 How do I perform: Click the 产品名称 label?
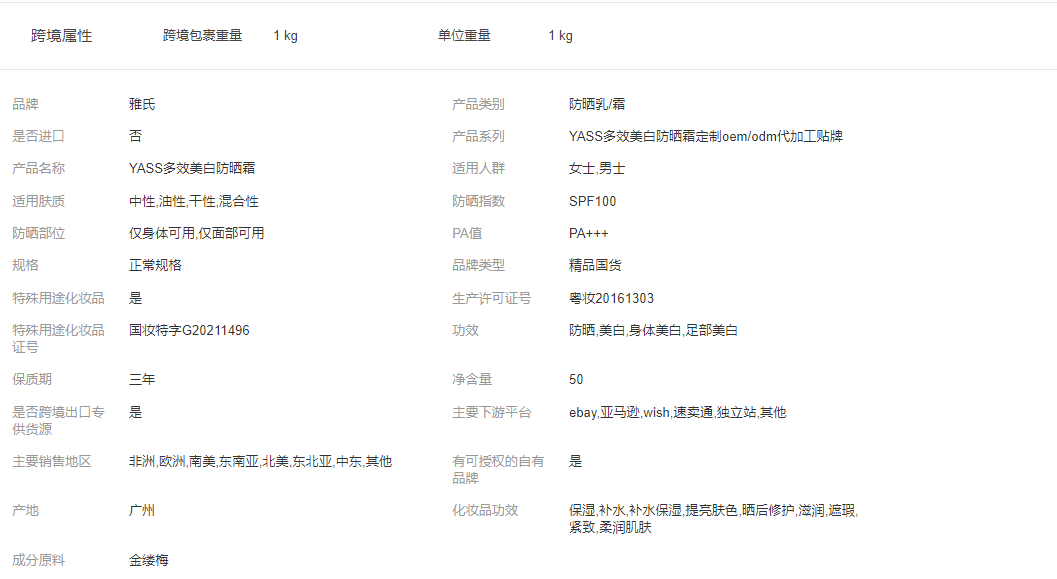click(x=38, y=168)
